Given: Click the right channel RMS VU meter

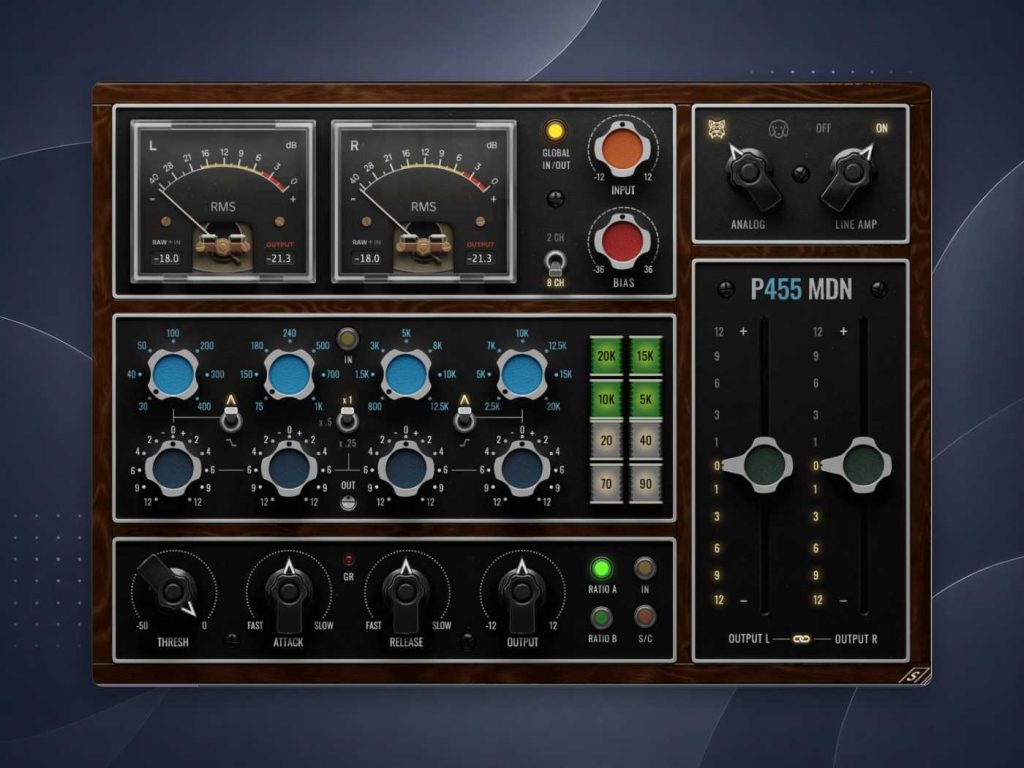Looking at the screenshot, I should tap(424, 201).
